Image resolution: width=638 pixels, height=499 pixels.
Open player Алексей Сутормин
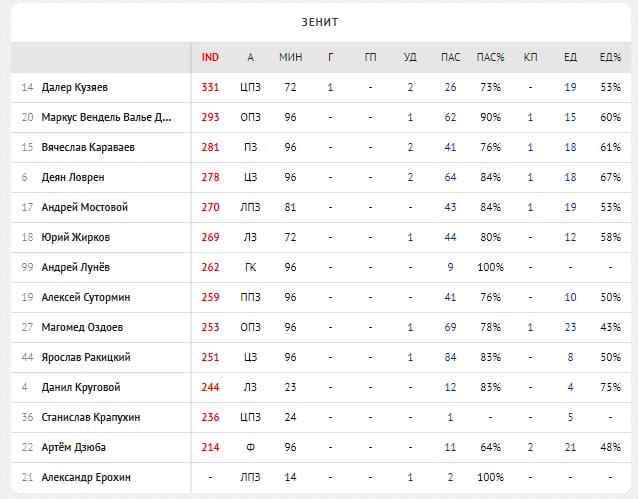tap(86, 298)
